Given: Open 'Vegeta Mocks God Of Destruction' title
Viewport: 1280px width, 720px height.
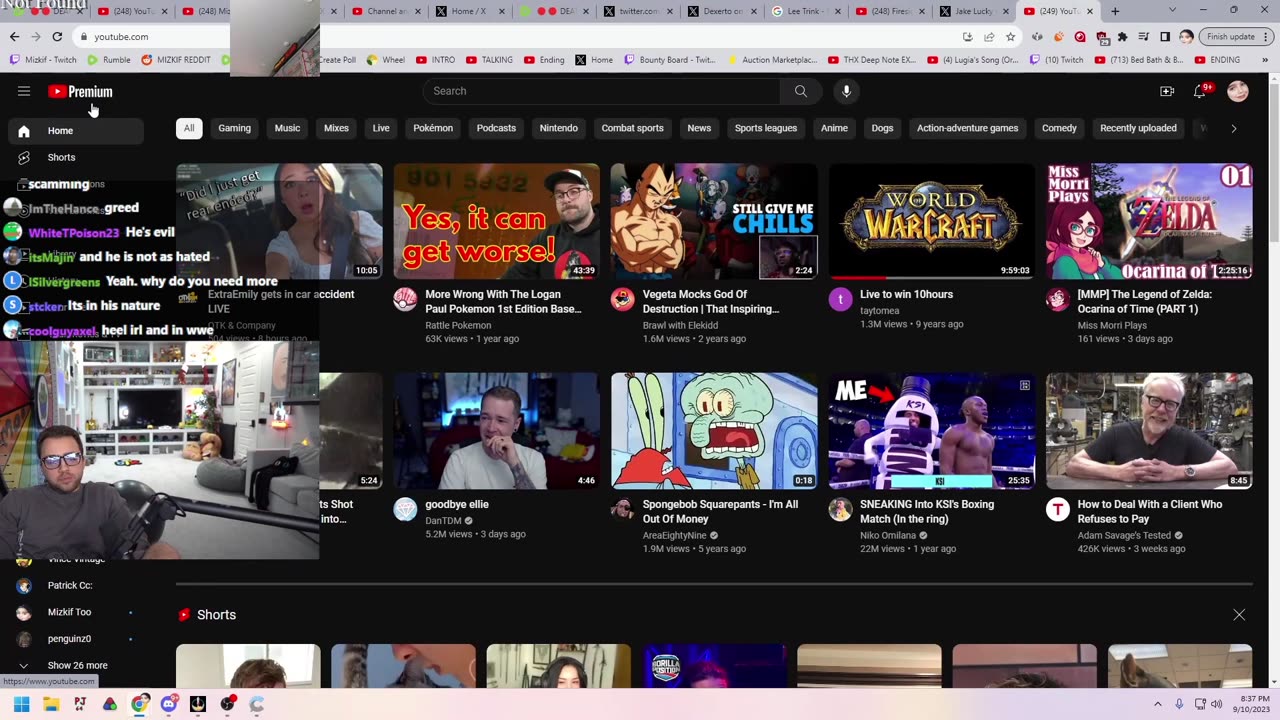Looking at the screenshot, I should point(711,301).
